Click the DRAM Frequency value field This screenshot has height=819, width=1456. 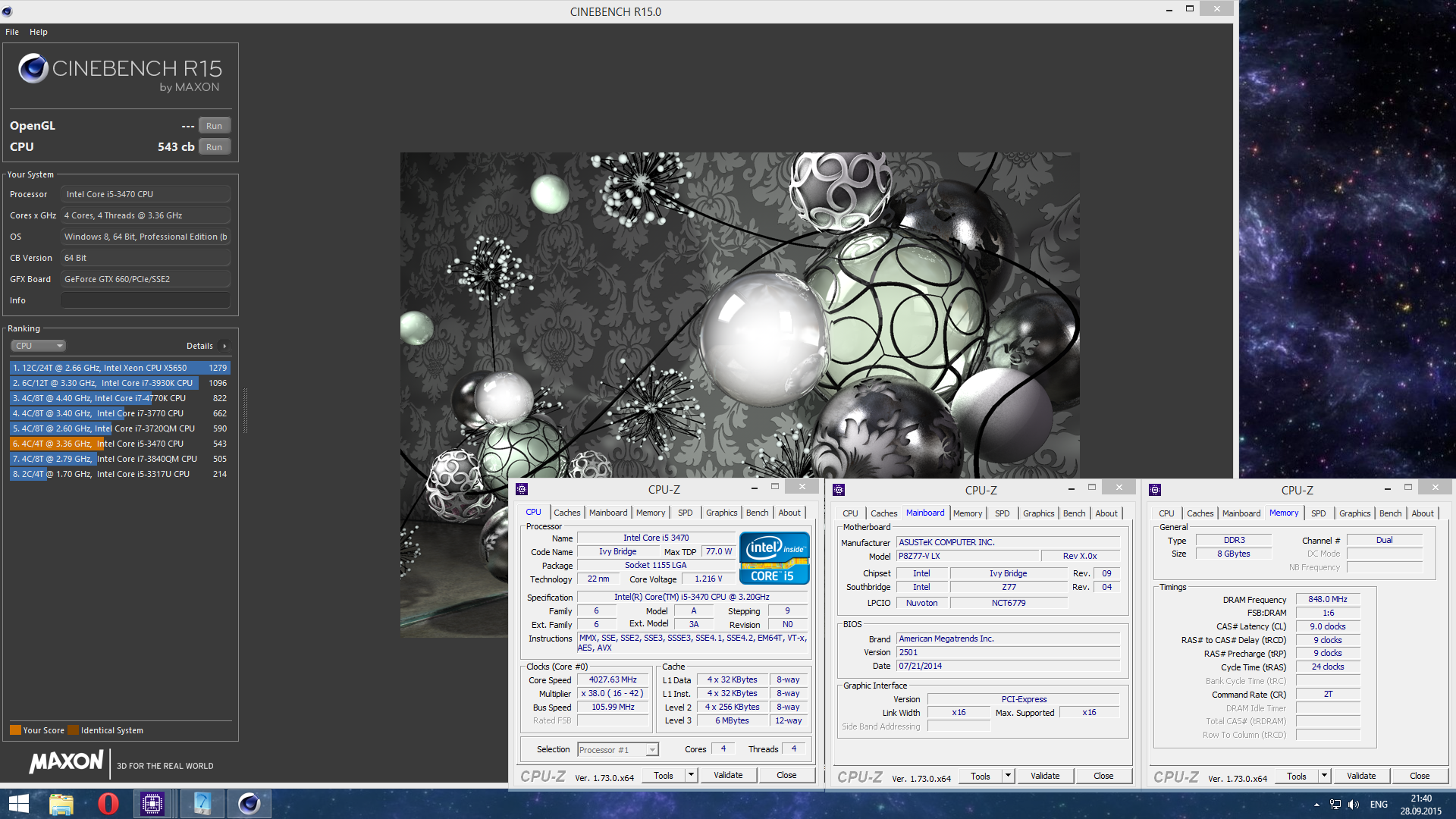pyautogui.click(x=1328, y=599)
